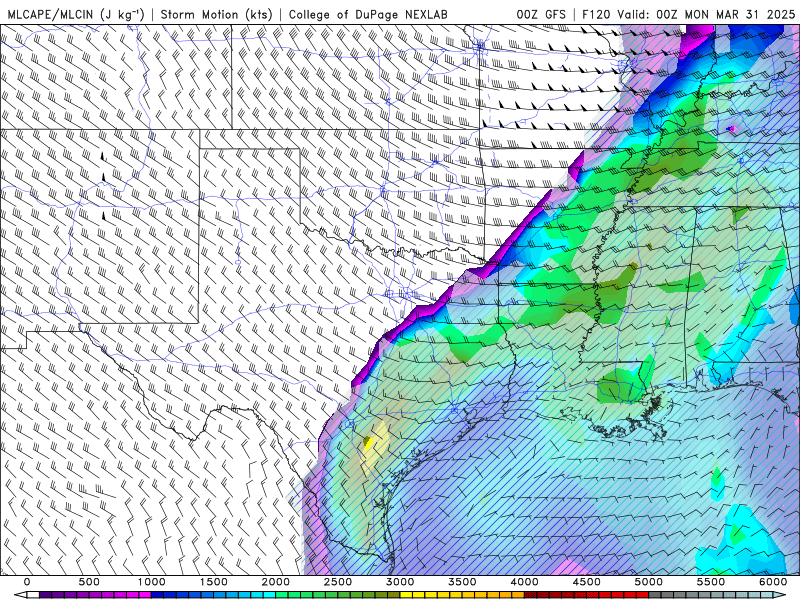The height and width of the screenshot is (600, 800).
Task: Select the 1500 color scale label
Action: (x=214, y=582)
